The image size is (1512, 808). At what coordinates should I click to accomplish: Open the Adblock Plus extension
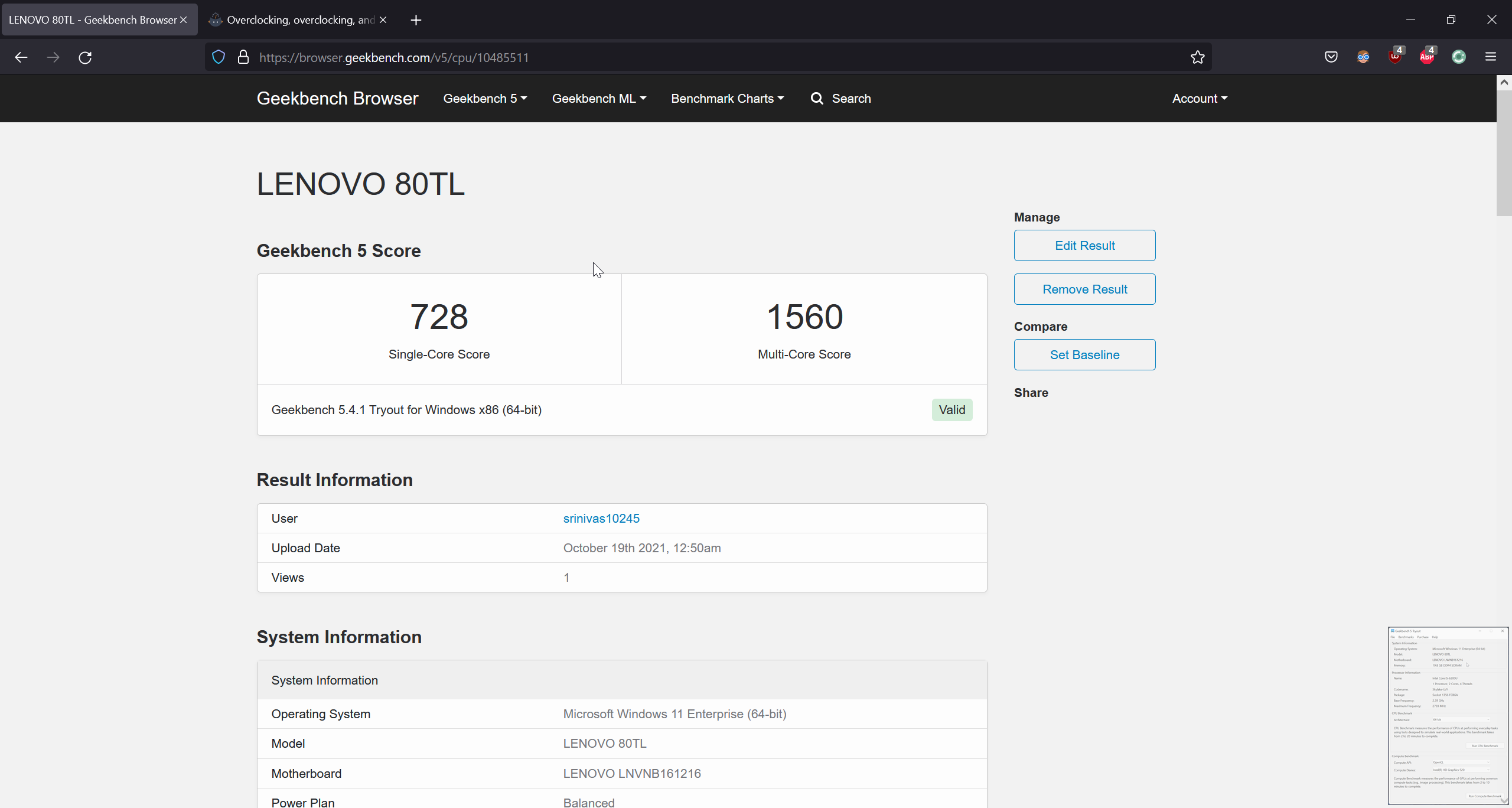pos(1427,56)
